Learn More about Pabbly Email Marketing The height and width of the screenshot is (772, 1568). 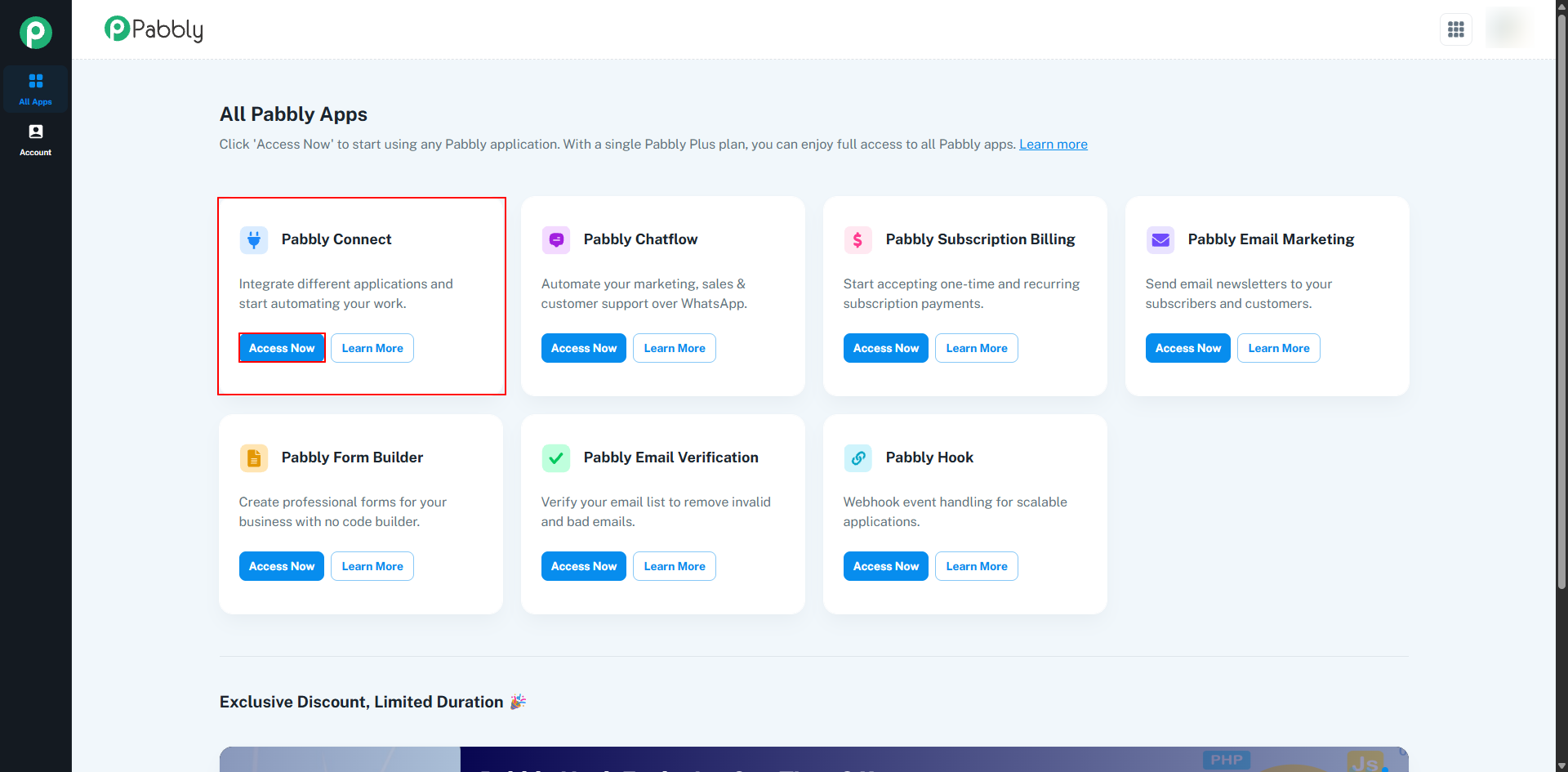pos(1279,348)
